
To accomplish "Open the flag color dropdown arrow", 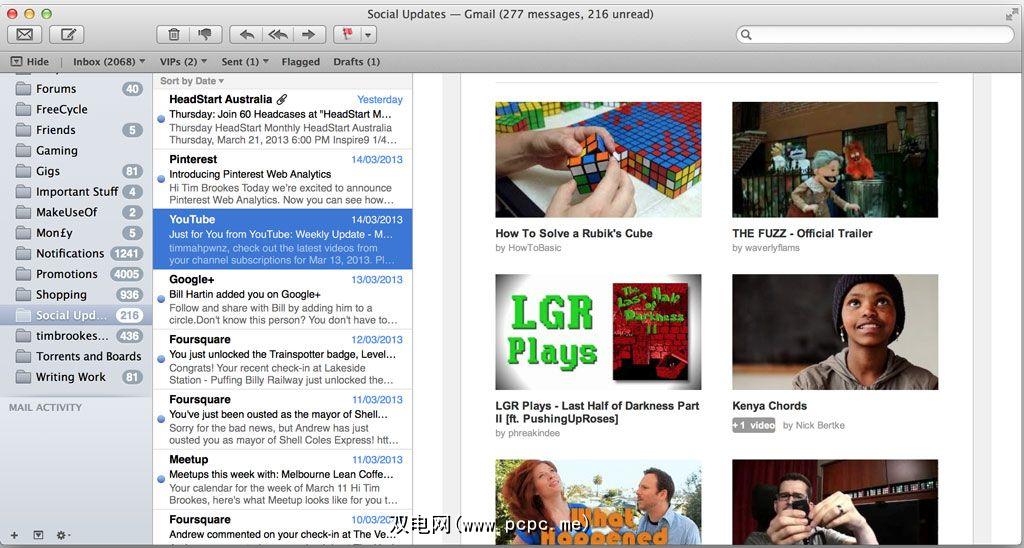I will point(369,35).
